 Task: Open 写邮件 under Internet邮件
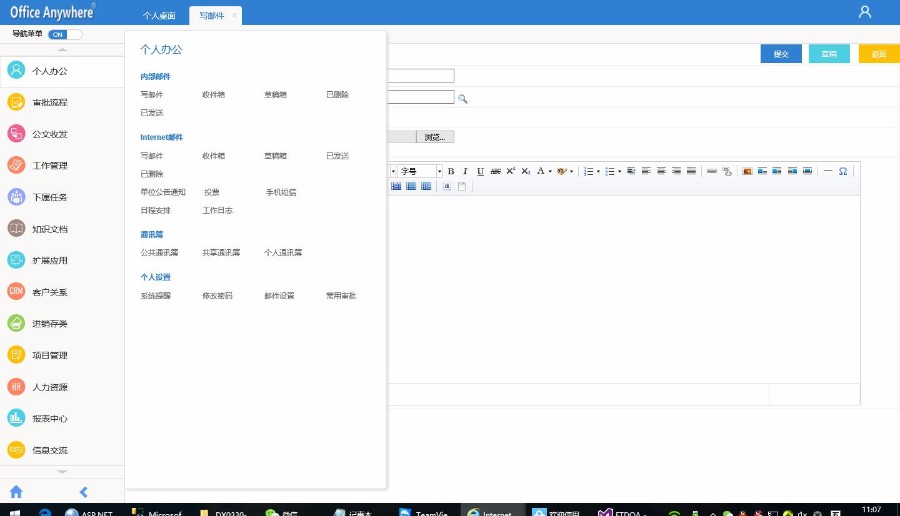tap(152, 156)
